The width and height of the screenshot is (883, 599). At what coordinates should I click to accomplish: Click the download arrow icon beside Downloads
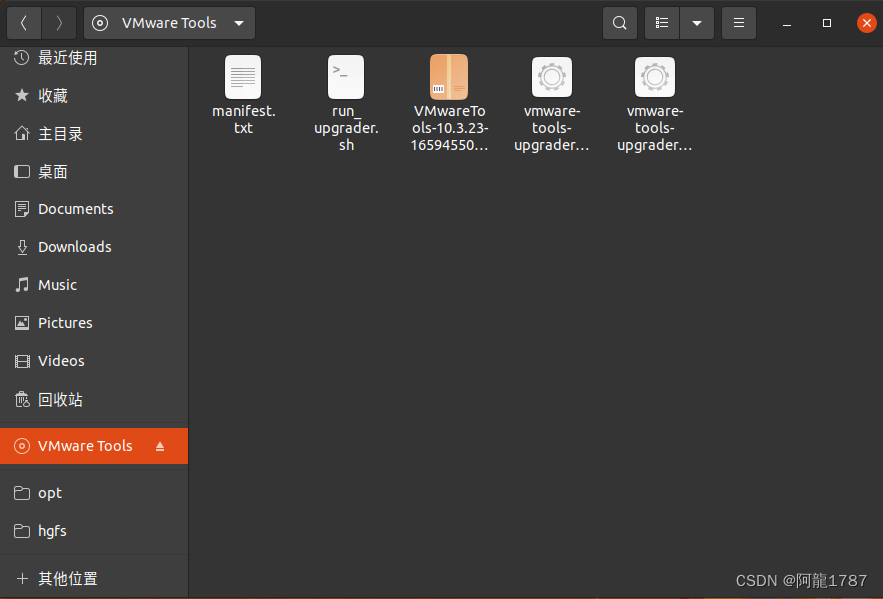pyautogui.click(x=22, y=247)
